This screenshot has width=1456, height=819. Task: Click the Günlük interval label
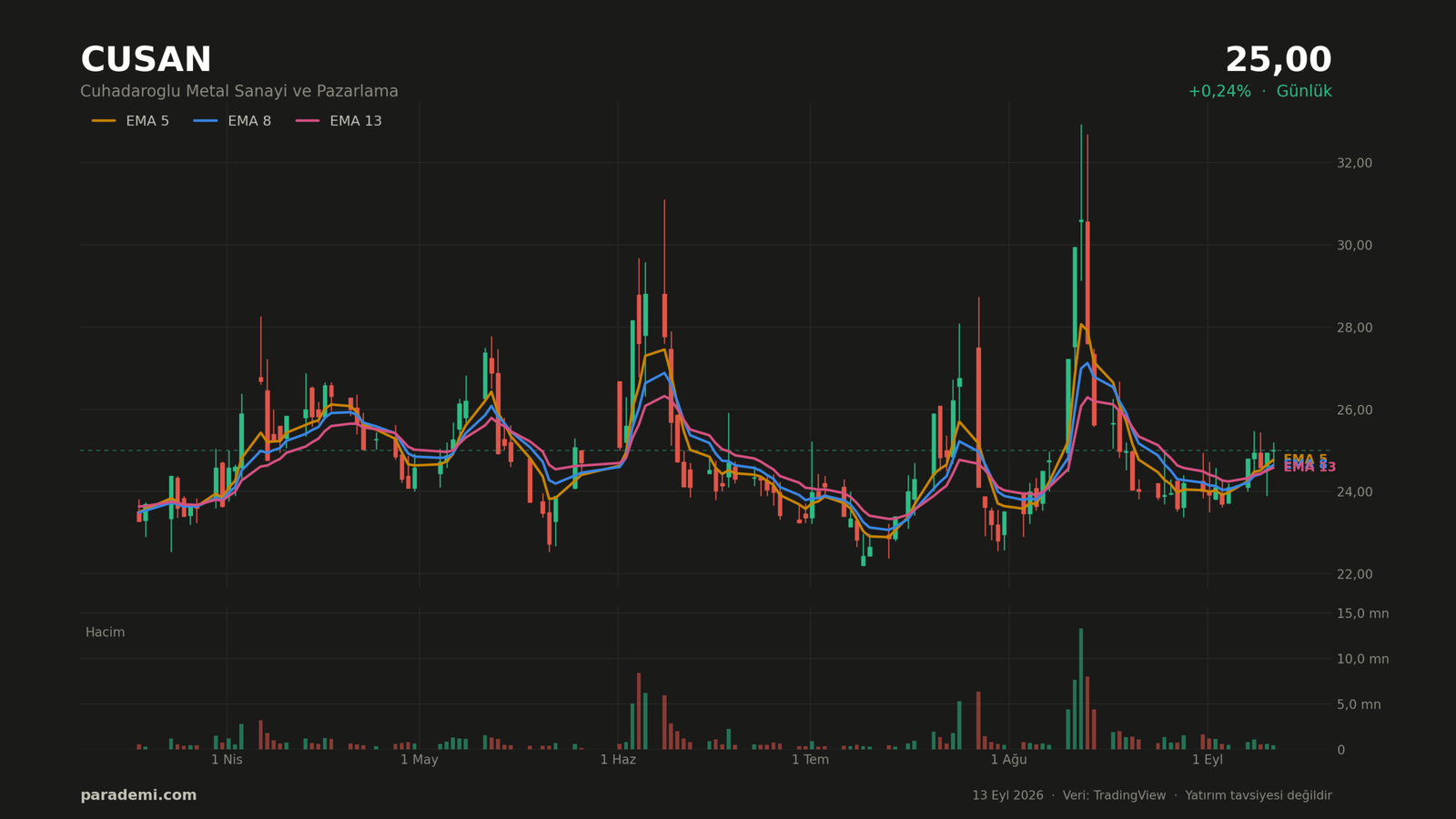click(x=1304, y=92)
